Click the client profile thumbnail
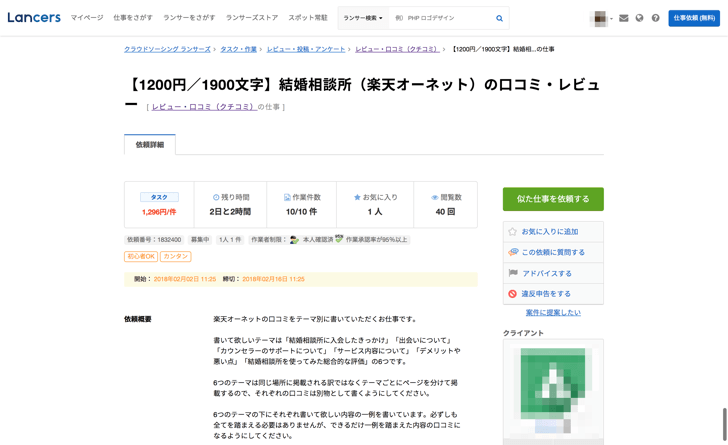 [553, 390]
